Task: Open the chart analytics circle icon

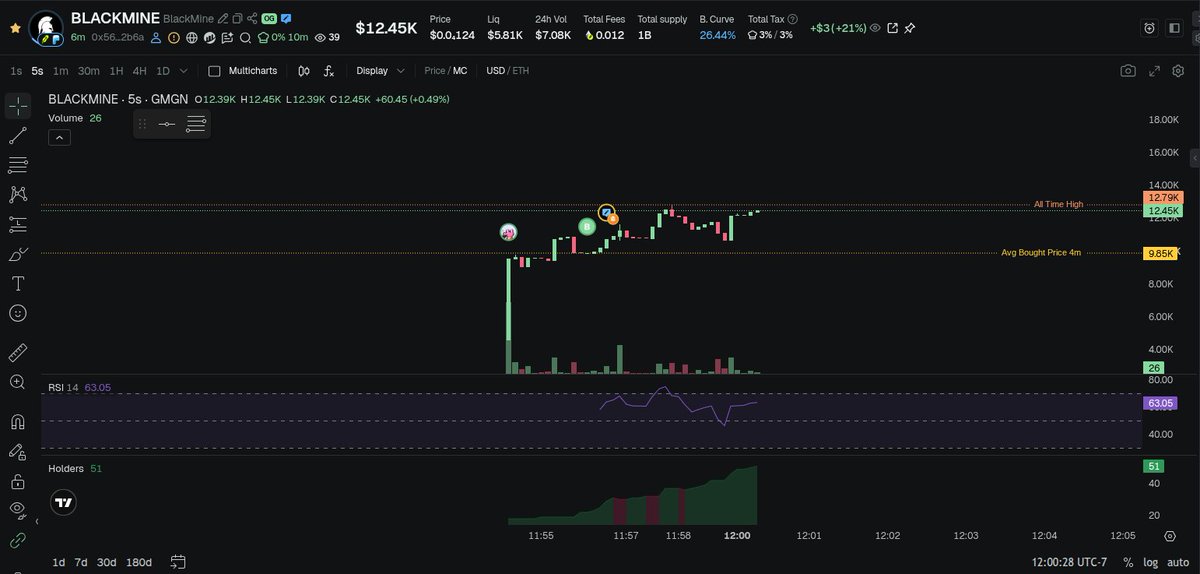Action: [210, 37]
